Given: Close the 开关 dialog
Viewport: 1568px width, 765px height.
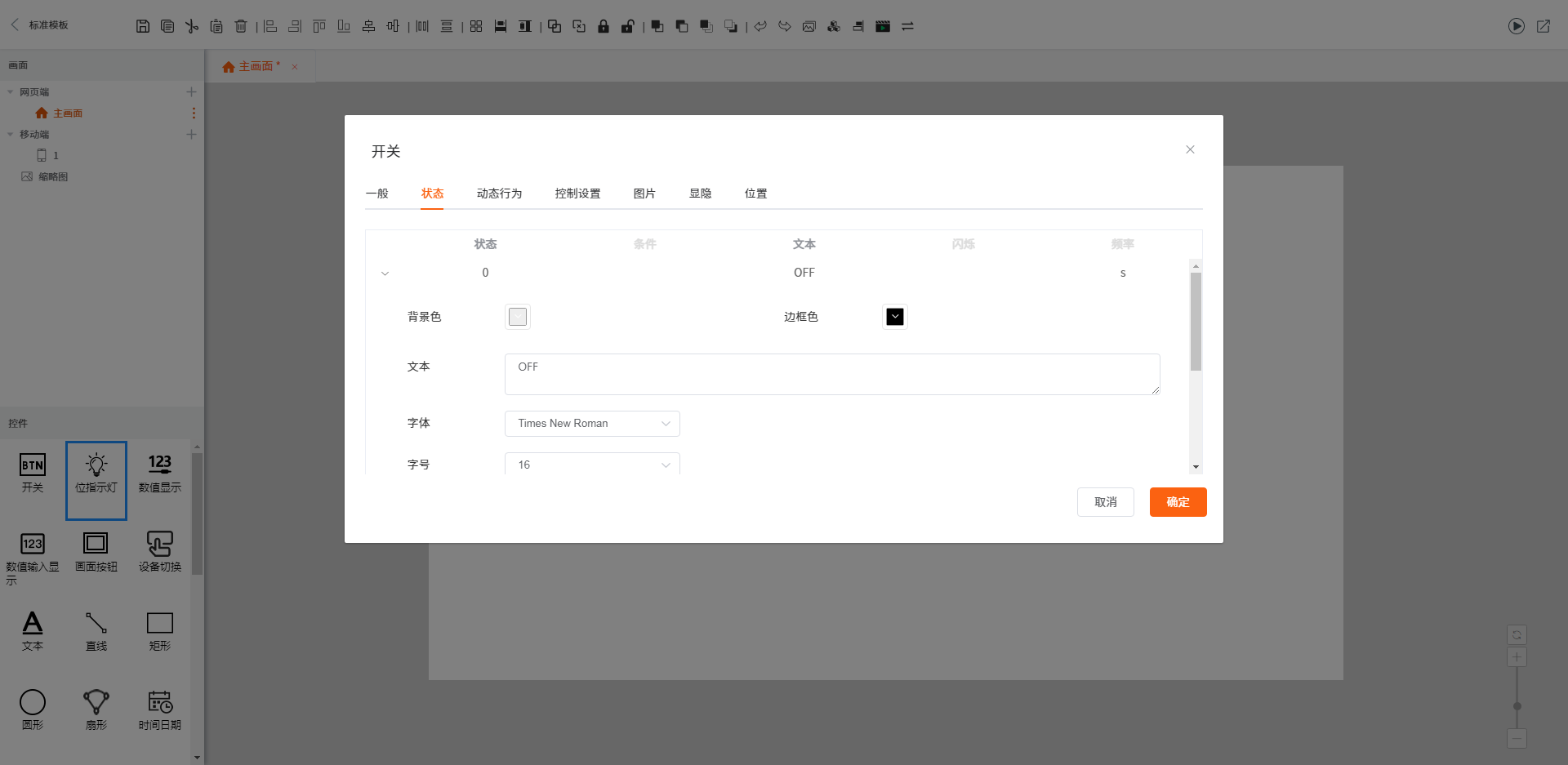Looking at the screenshot, I should pos(1190,149).
